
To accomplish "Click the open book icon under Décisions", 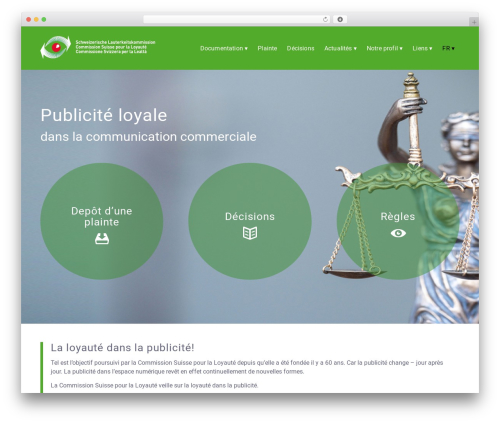I will pos(250,233).
